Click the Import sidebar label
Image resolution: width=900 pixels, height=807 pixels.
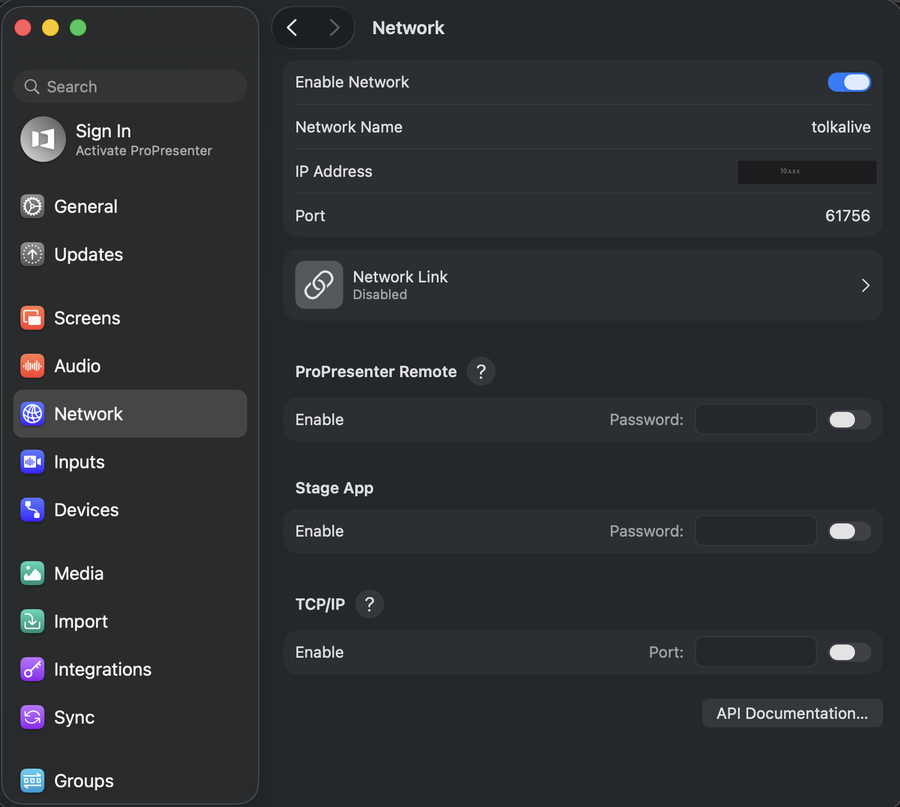(81, 621)
